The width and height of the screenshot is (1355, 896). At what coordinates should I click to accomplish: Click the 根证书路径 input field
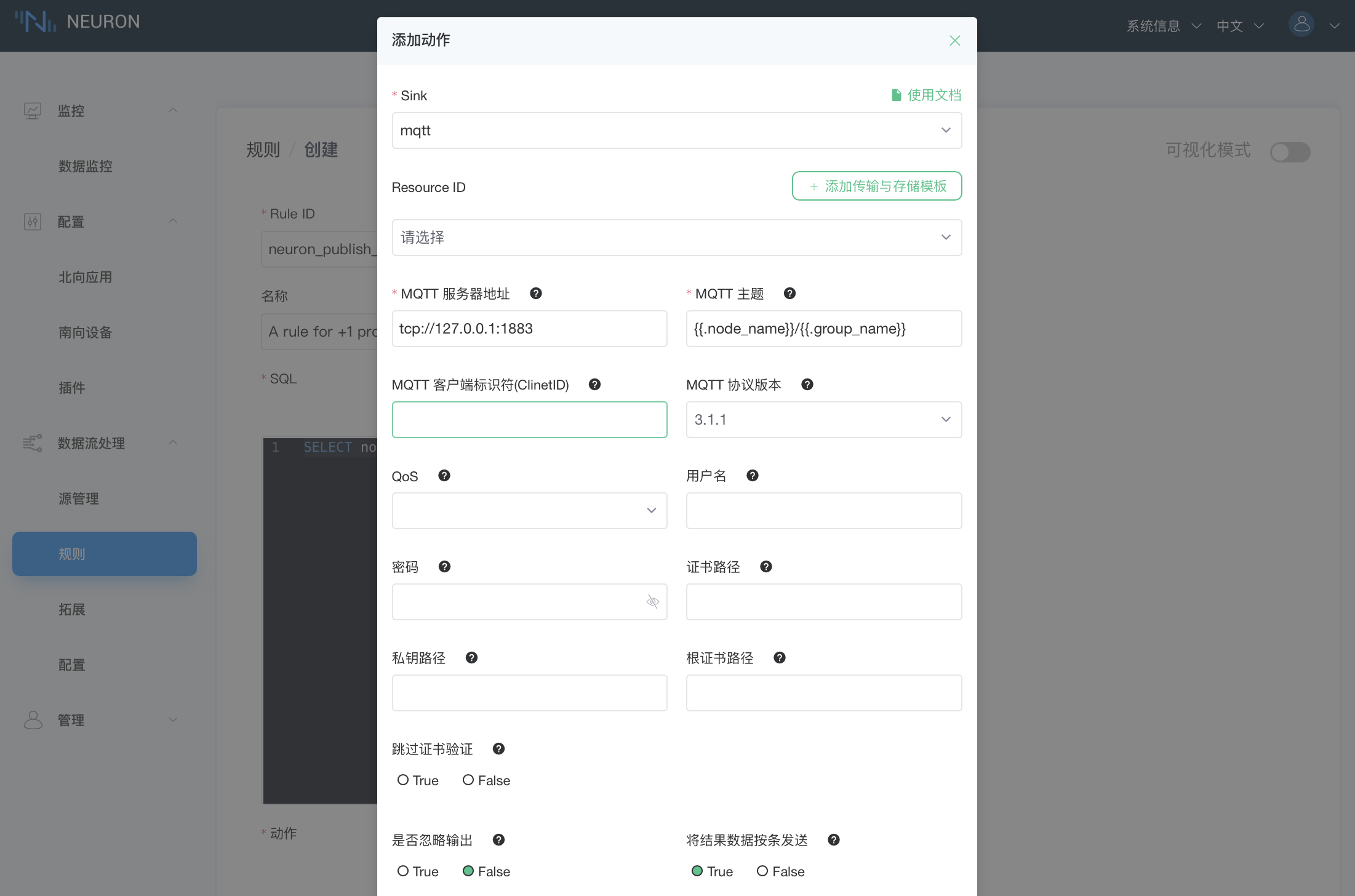click(823, 693)
